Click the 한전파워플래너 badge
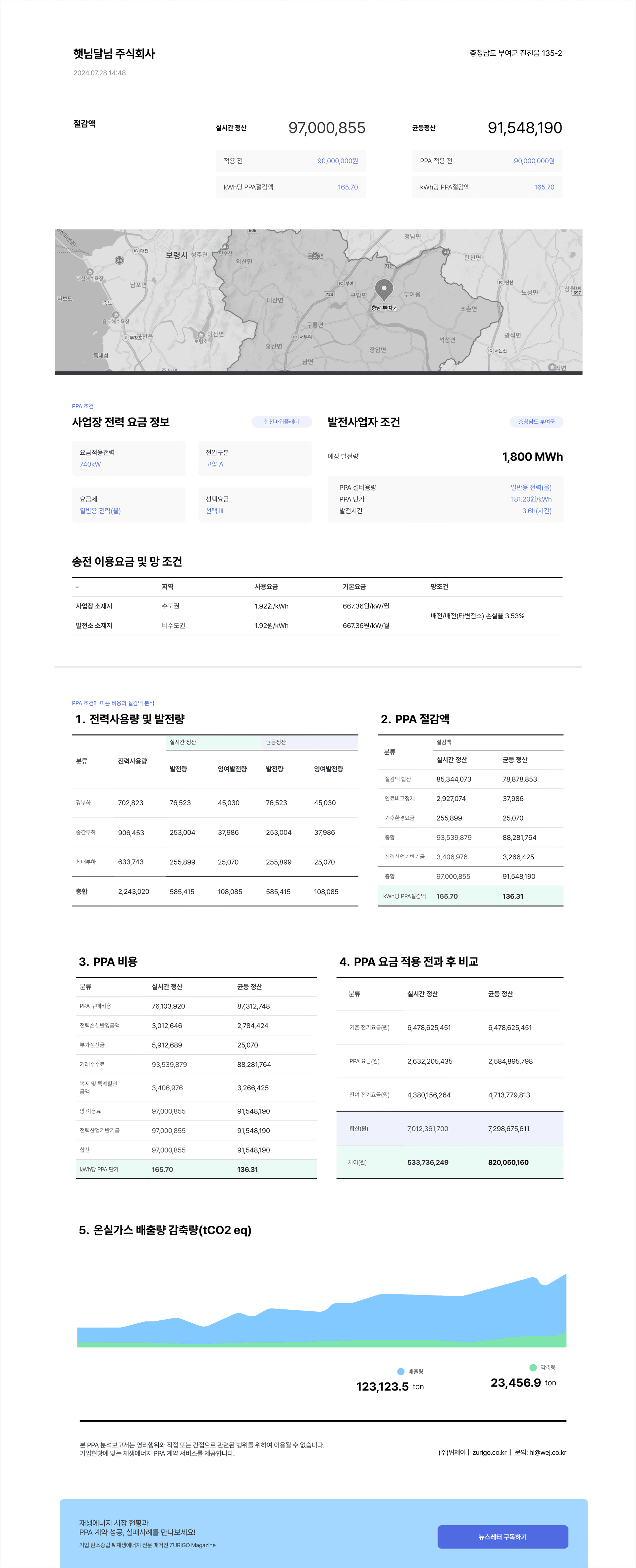Screen dimensions: 636x1568 (281, 422)
